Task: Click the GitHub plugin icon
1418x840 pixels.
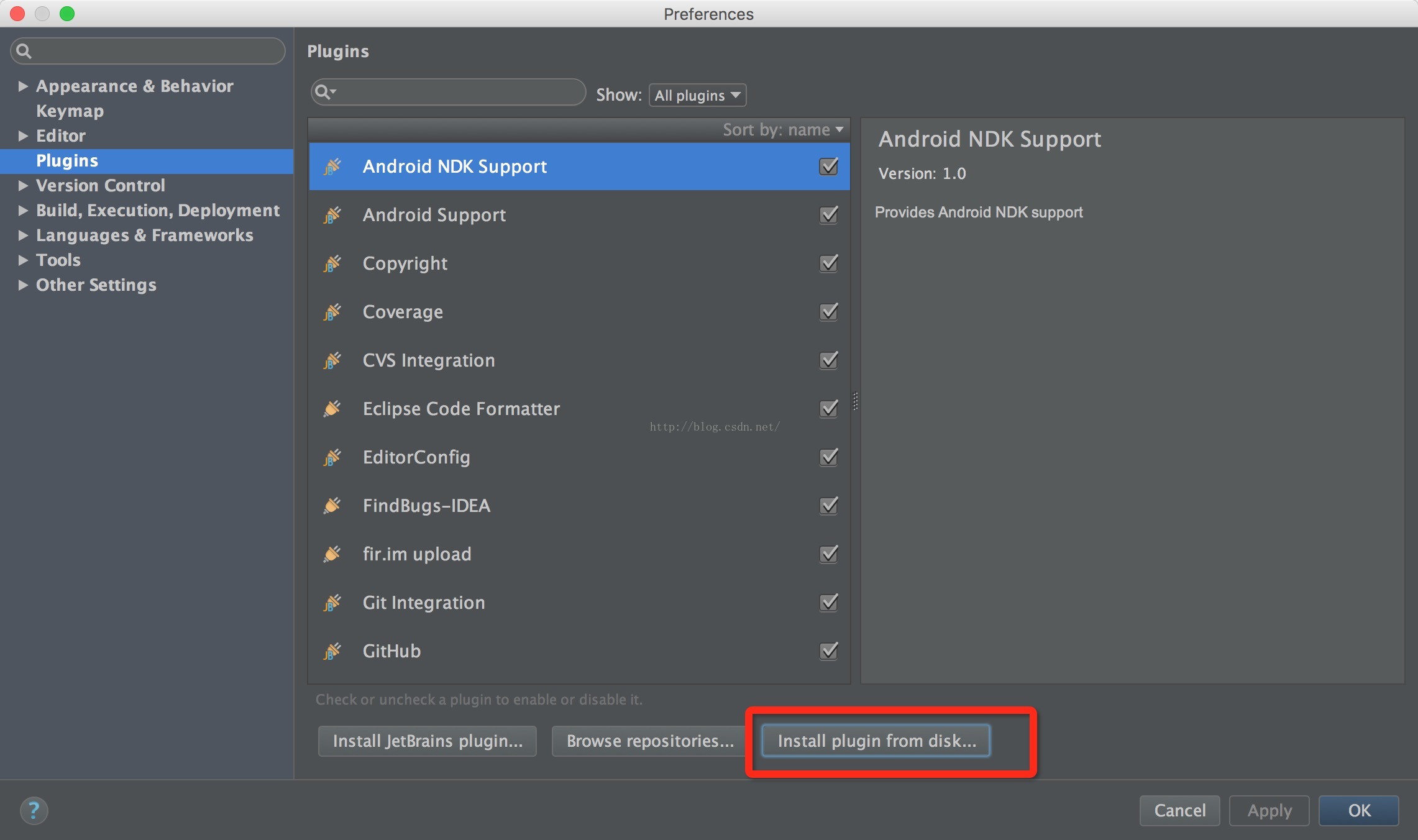Action: [332, 651]
